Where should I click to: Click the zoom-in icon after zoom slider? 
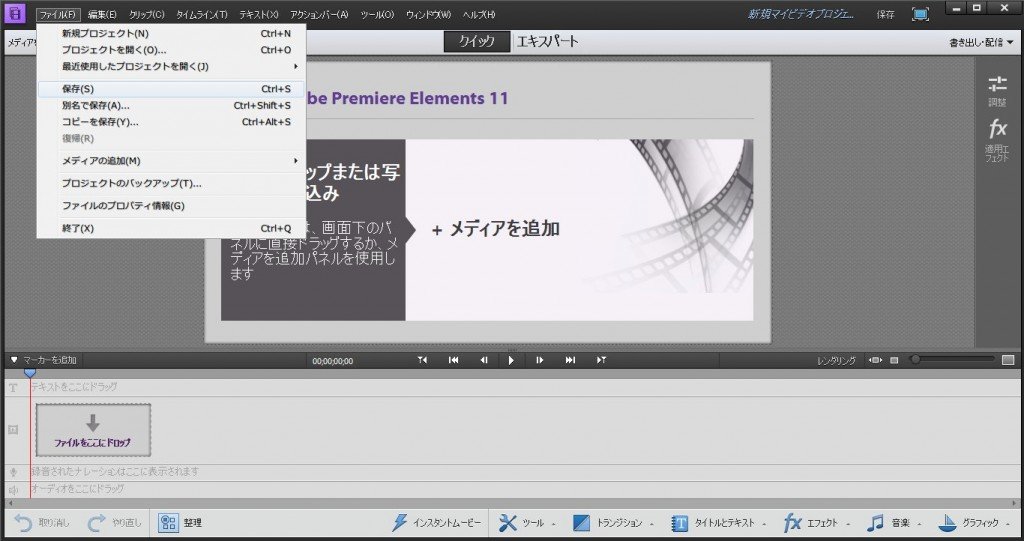point(1008,360)
